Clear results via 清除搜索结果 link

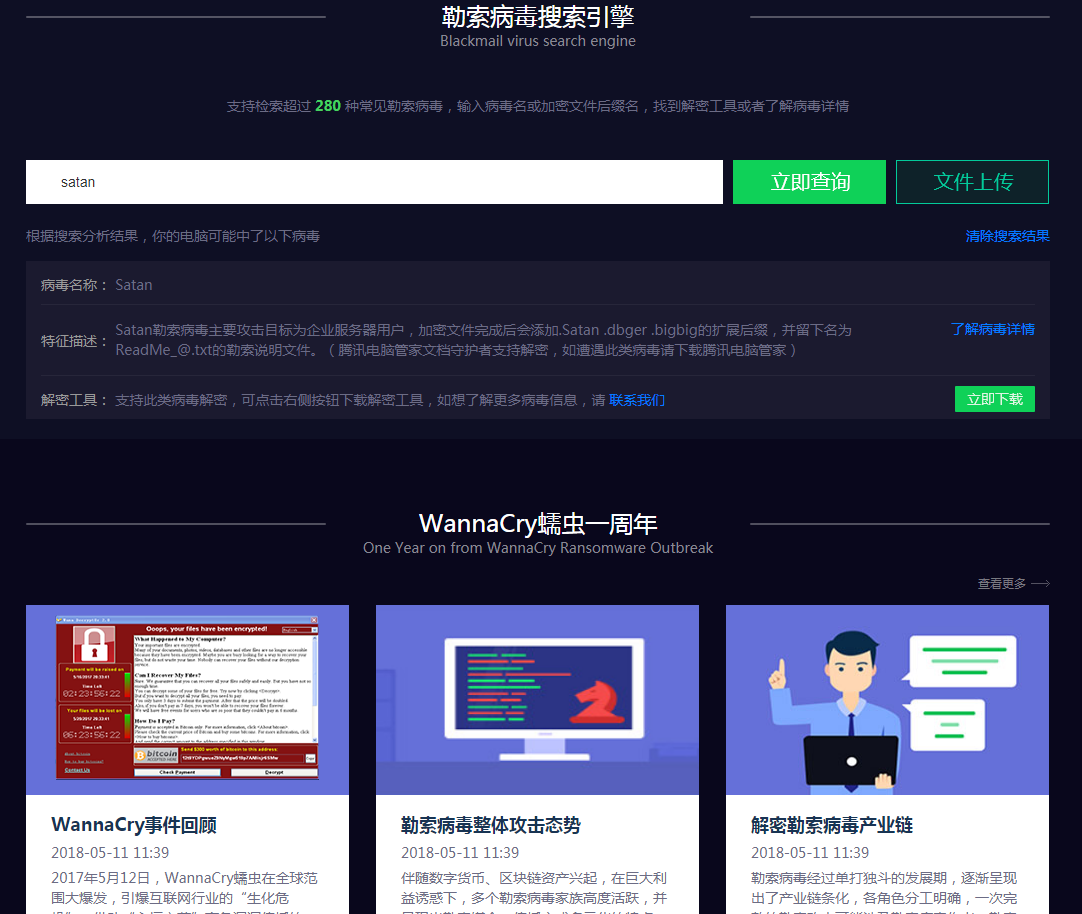(1007, 237)
